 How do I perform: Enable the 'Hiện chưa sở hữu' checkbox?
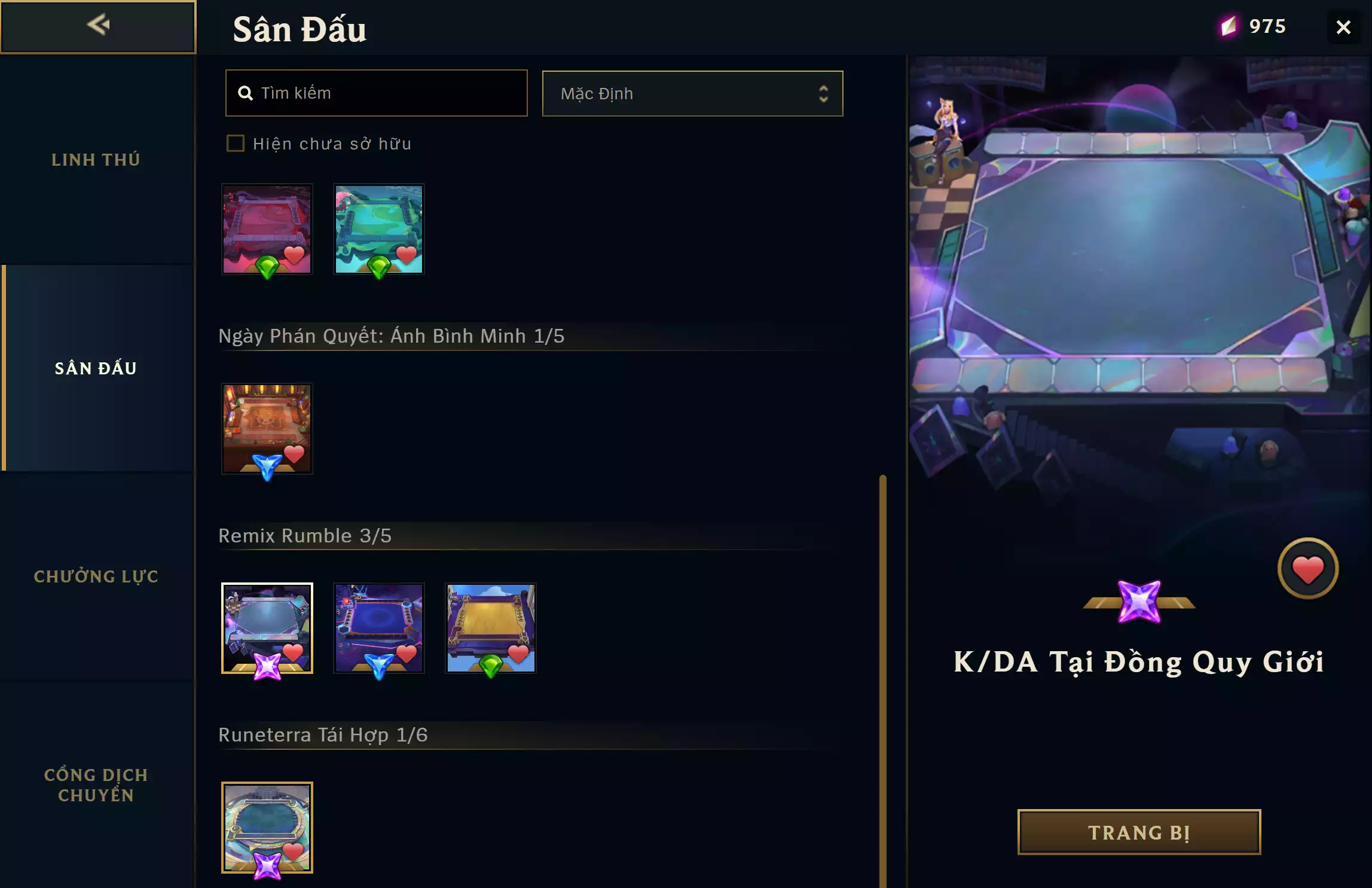236,144
